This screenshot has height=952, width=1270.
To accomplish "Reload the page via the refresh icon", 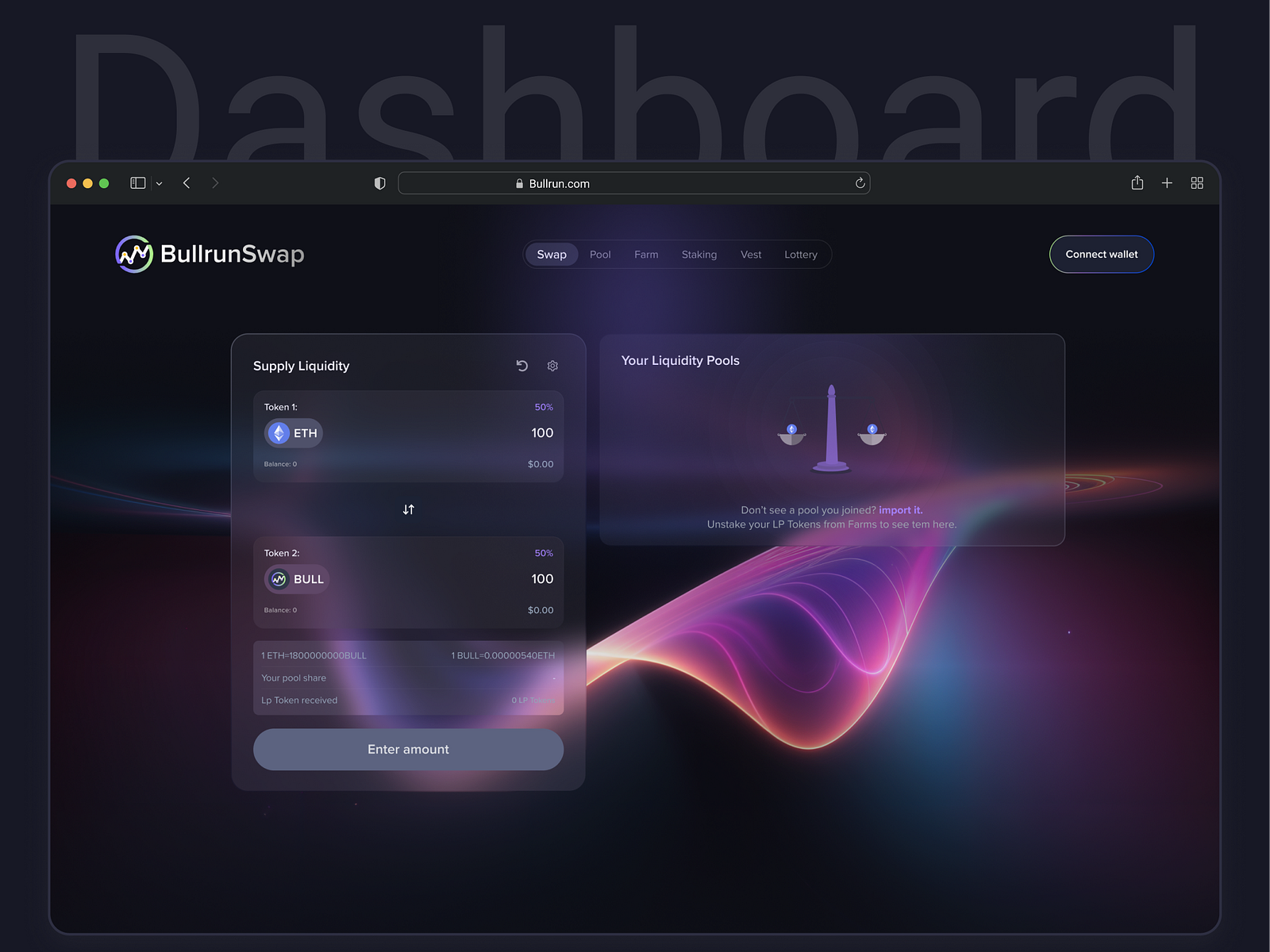I will pyautogui.click(x=860, y=183).
